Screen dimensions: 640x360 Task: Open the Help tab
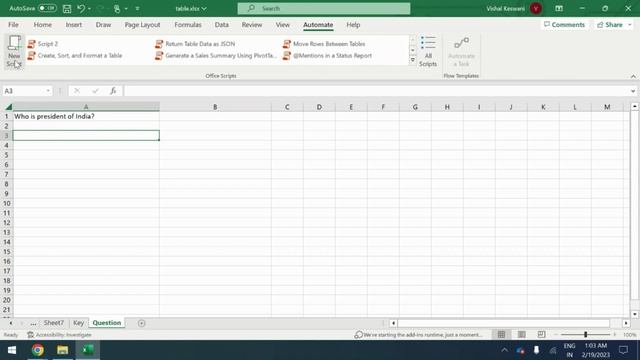click(353, 25)
